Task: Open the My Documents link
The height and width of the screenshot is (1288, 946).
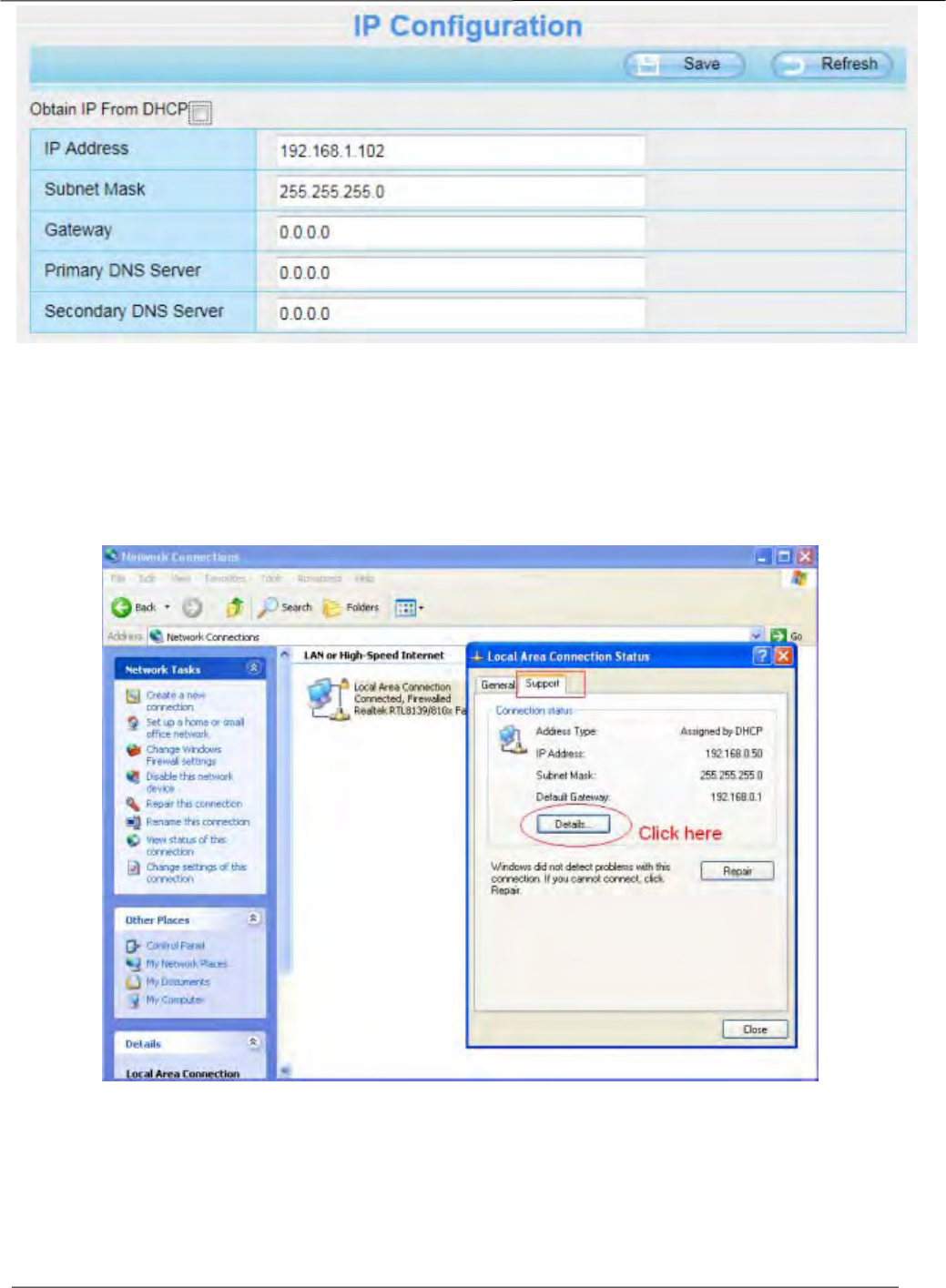Action: [178, 982]
